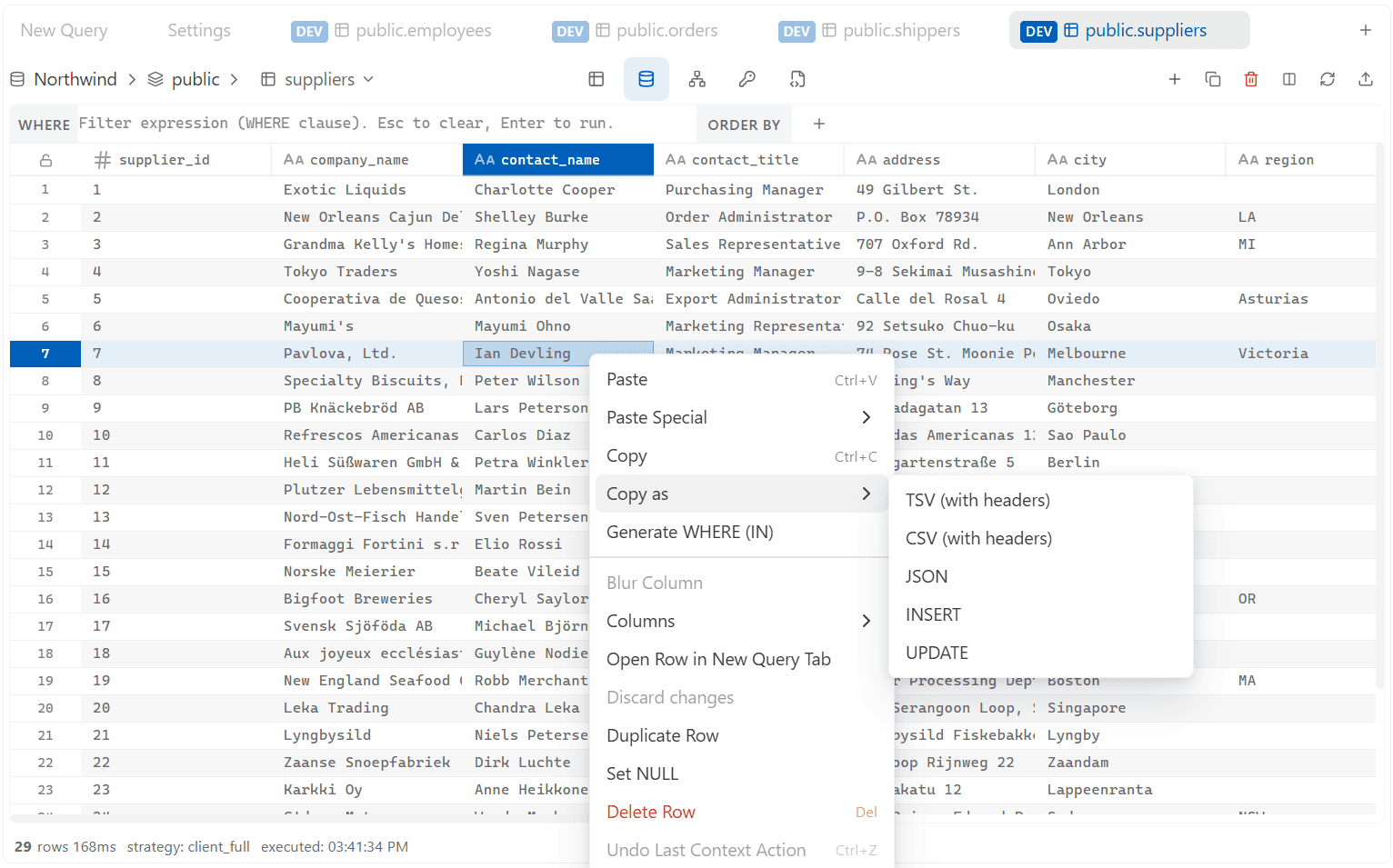The image size is (1393, 868).
Task: Refresh the suppliers table data
Action: [x=1328, y=79]
